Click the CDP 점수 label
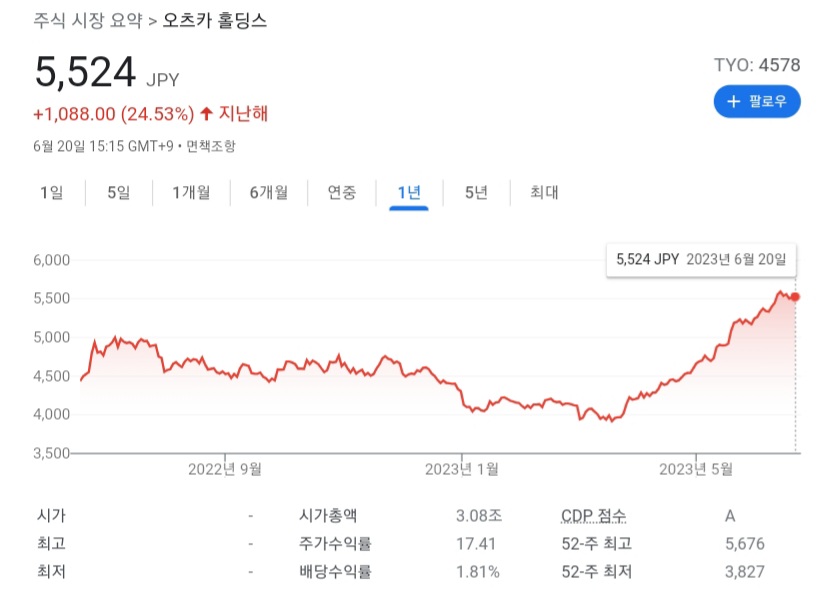830x600 pixels. 593,515
